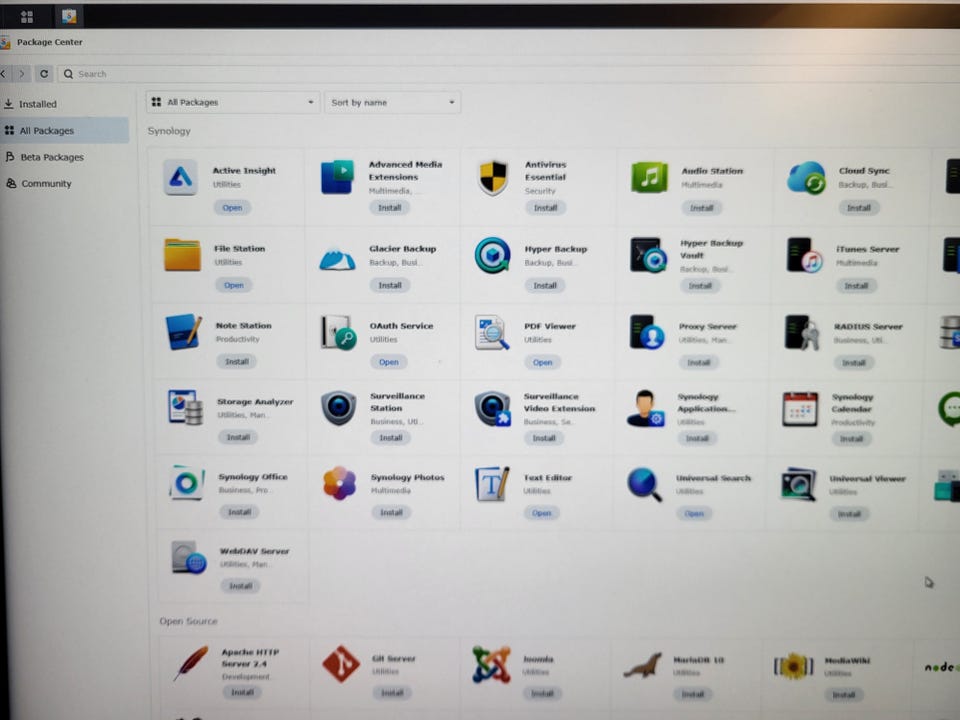Click the MariaDB 10 seal icon

coord(642,666)
